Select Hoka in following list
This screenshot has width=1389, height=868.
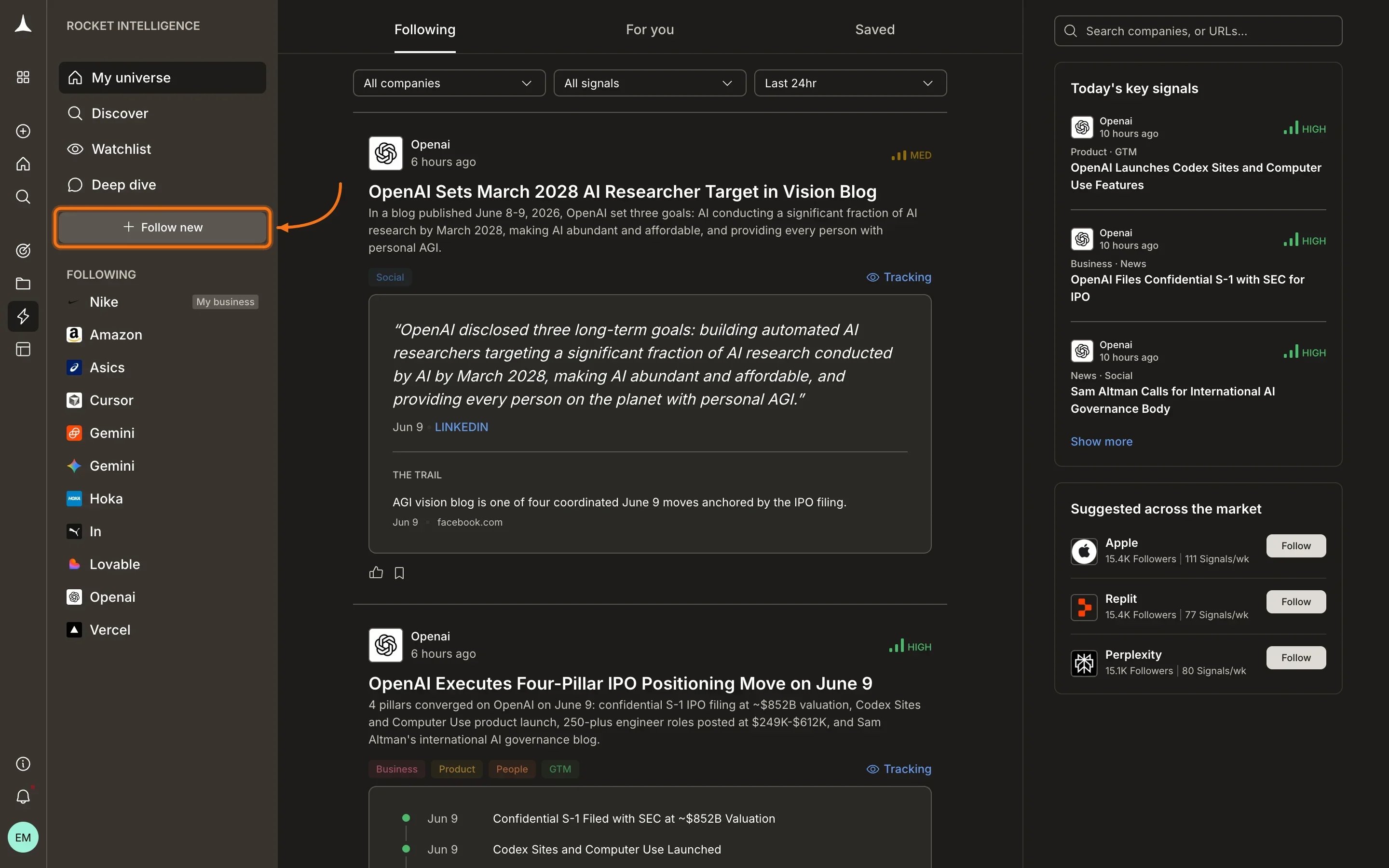(163, 498)
